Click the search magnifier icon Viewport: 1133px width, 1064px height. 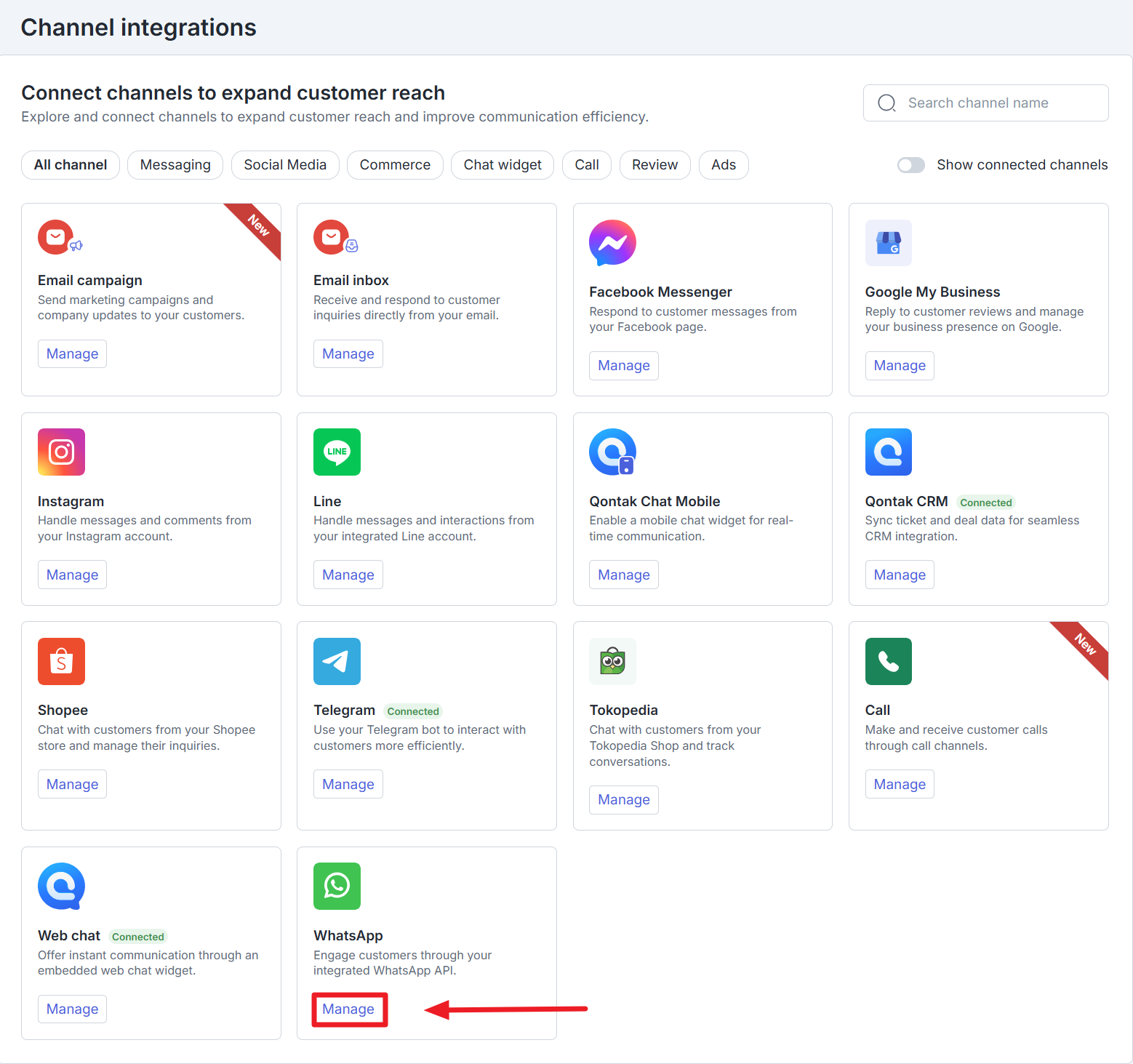click(x=886, y=103)
